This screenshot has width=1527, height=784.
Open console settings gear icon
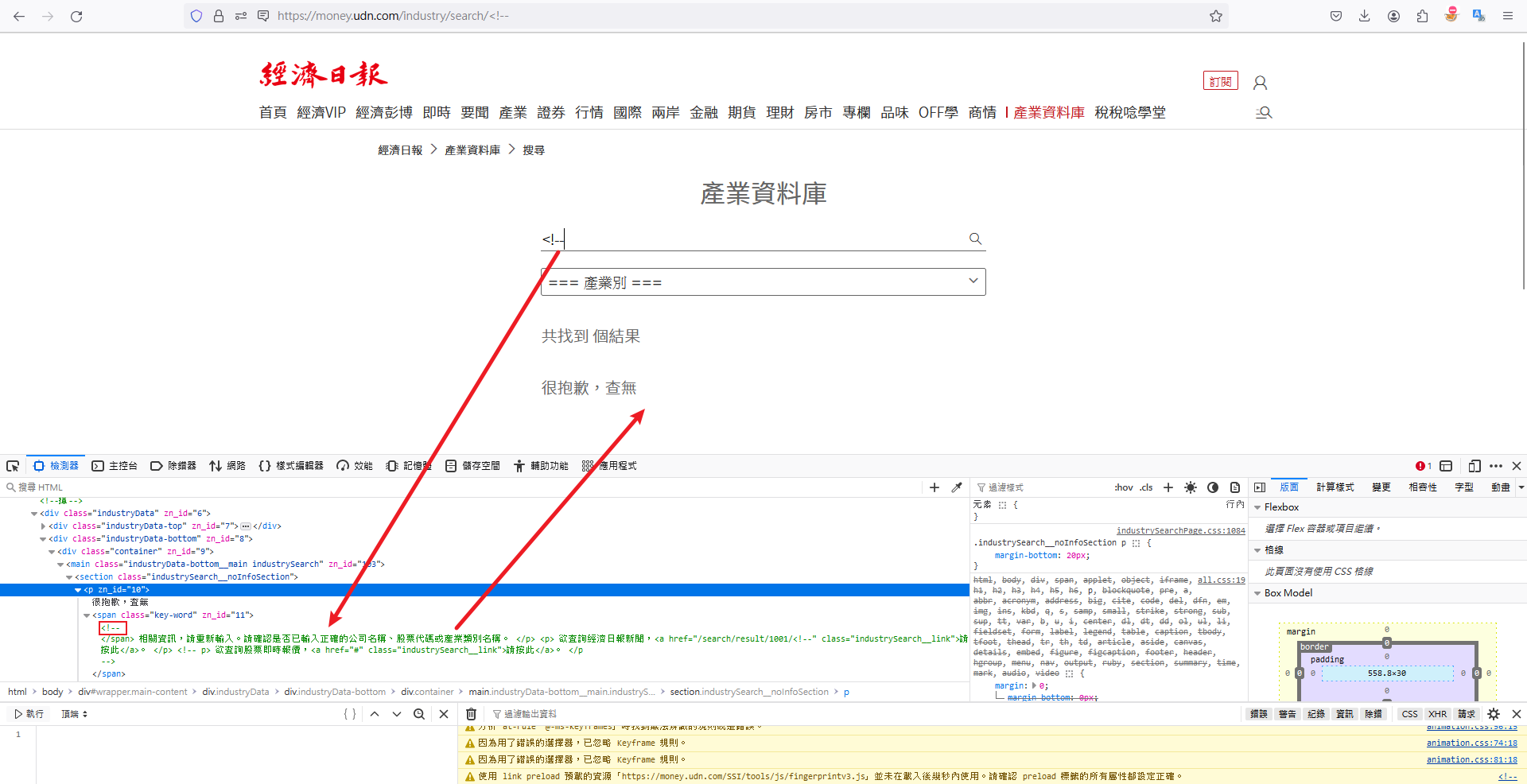click(x=1494, y=714)
